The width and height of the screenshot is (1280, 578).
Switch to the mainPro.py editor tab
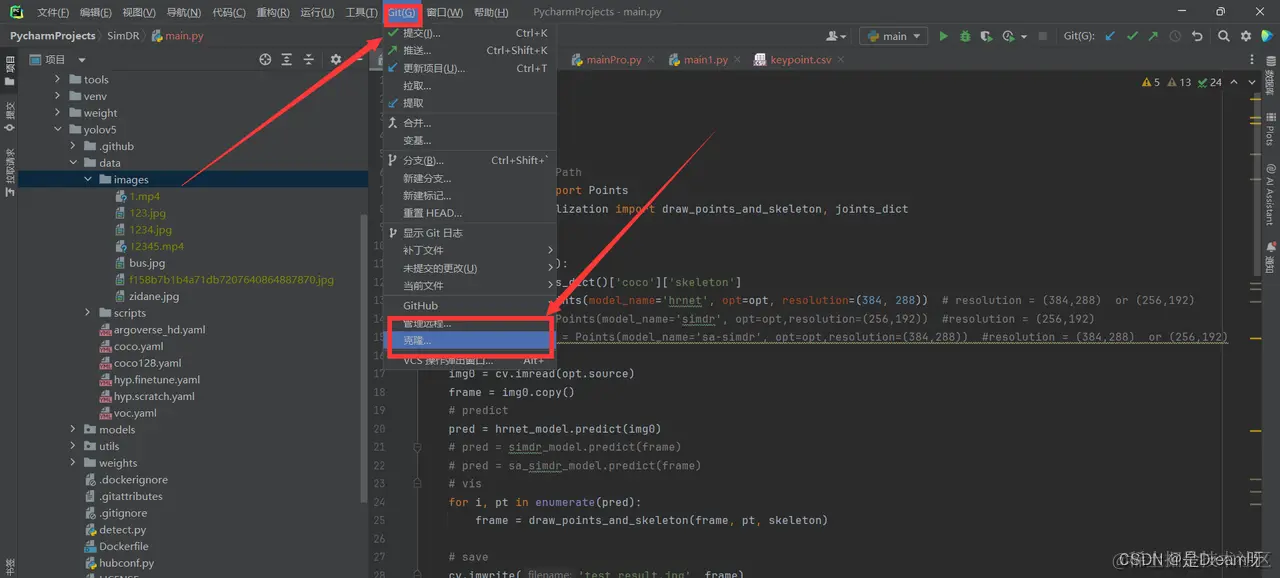pyautogui.click(x=613, y=60)
